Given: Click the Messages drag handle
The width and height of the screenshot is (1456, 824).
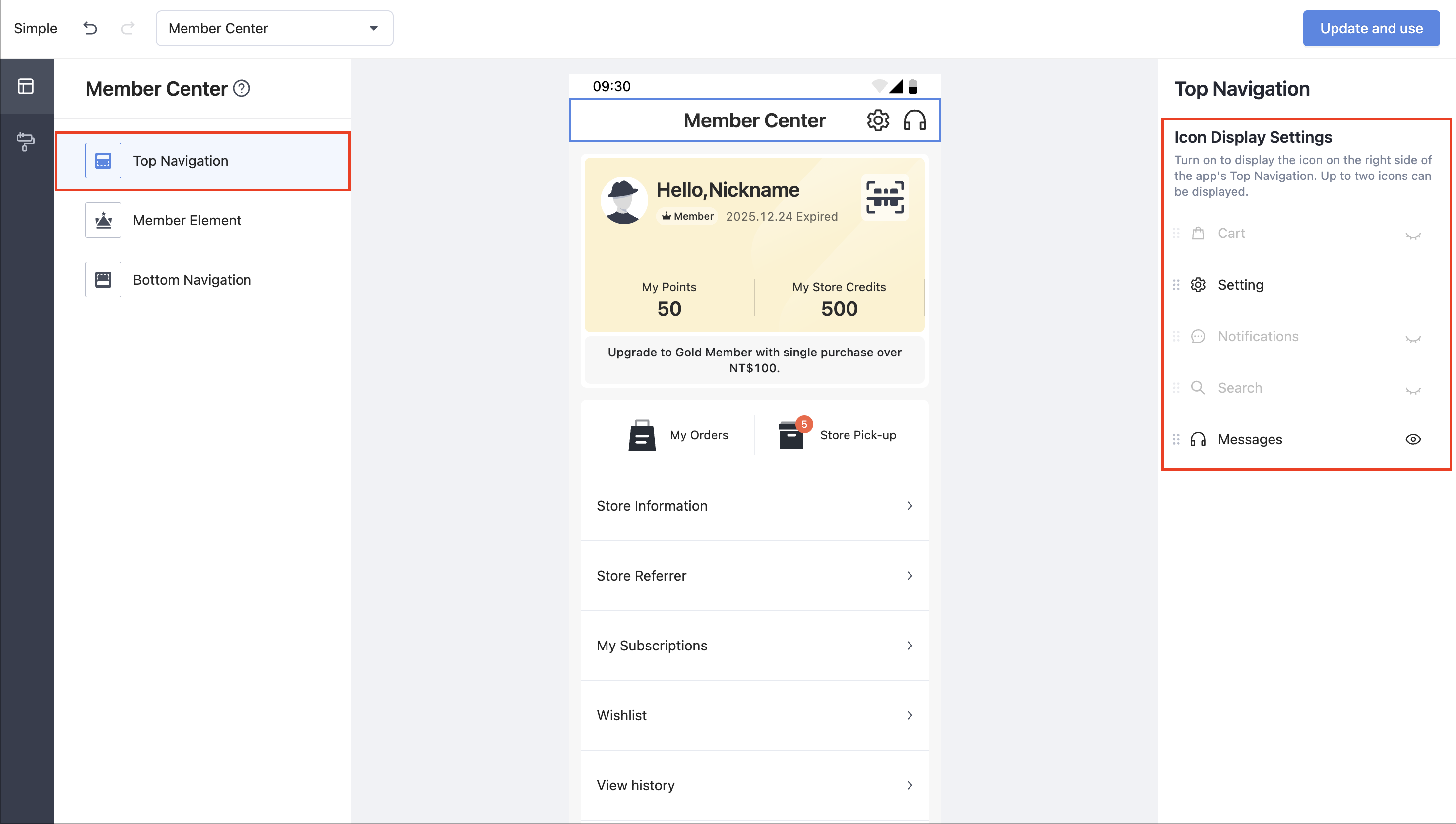Looking at the screenshot, I should [x=1176, y=439].
